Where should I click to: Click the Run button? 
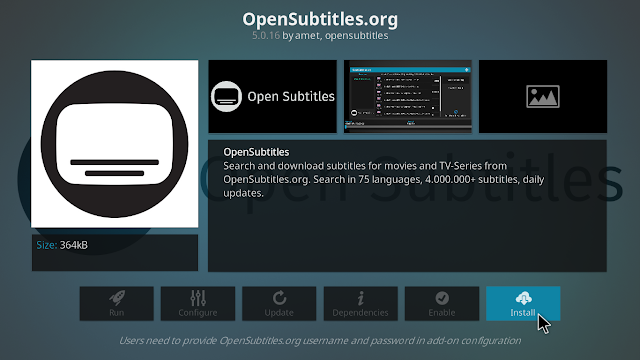pos(116,303)
